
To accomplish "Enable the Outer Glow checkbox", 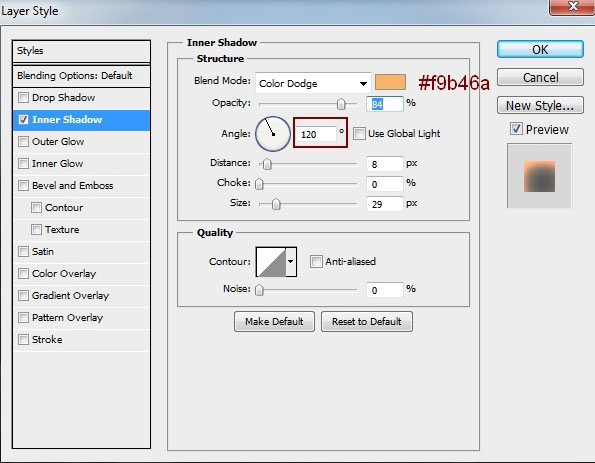I will point(24,142).
